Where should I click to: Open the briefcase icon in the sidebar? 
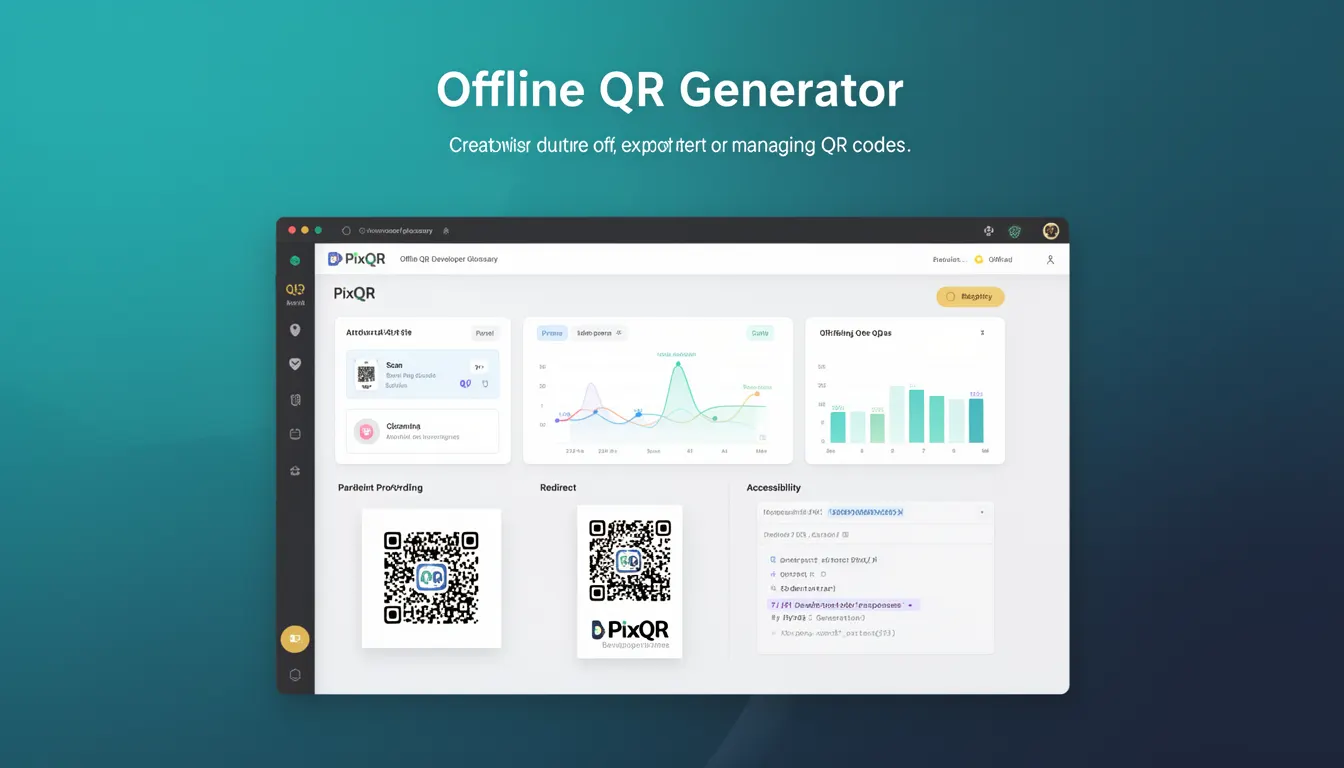pyautogui.click(x=295, y=470)
